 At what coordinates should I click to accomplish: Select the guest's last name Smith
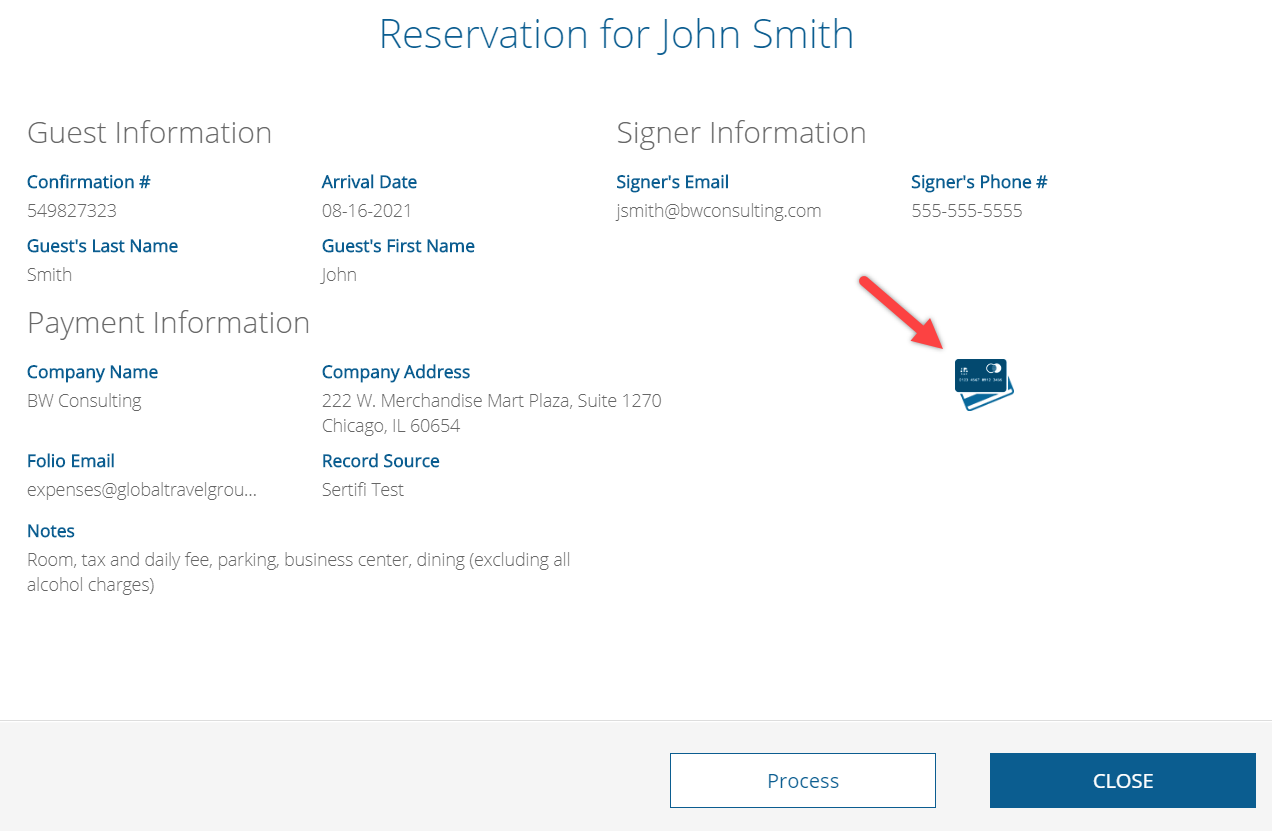50,275
